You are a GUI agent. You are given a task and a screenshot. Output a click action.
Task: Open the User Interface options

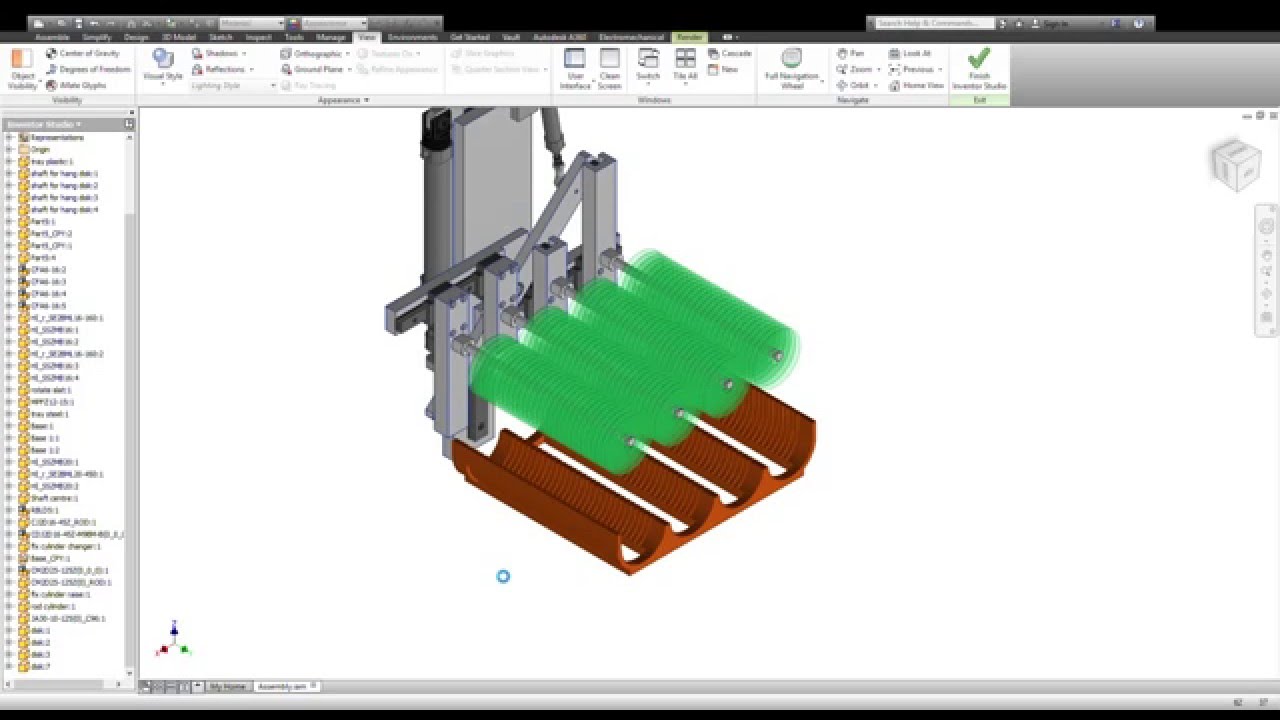(x=575, y=69)
